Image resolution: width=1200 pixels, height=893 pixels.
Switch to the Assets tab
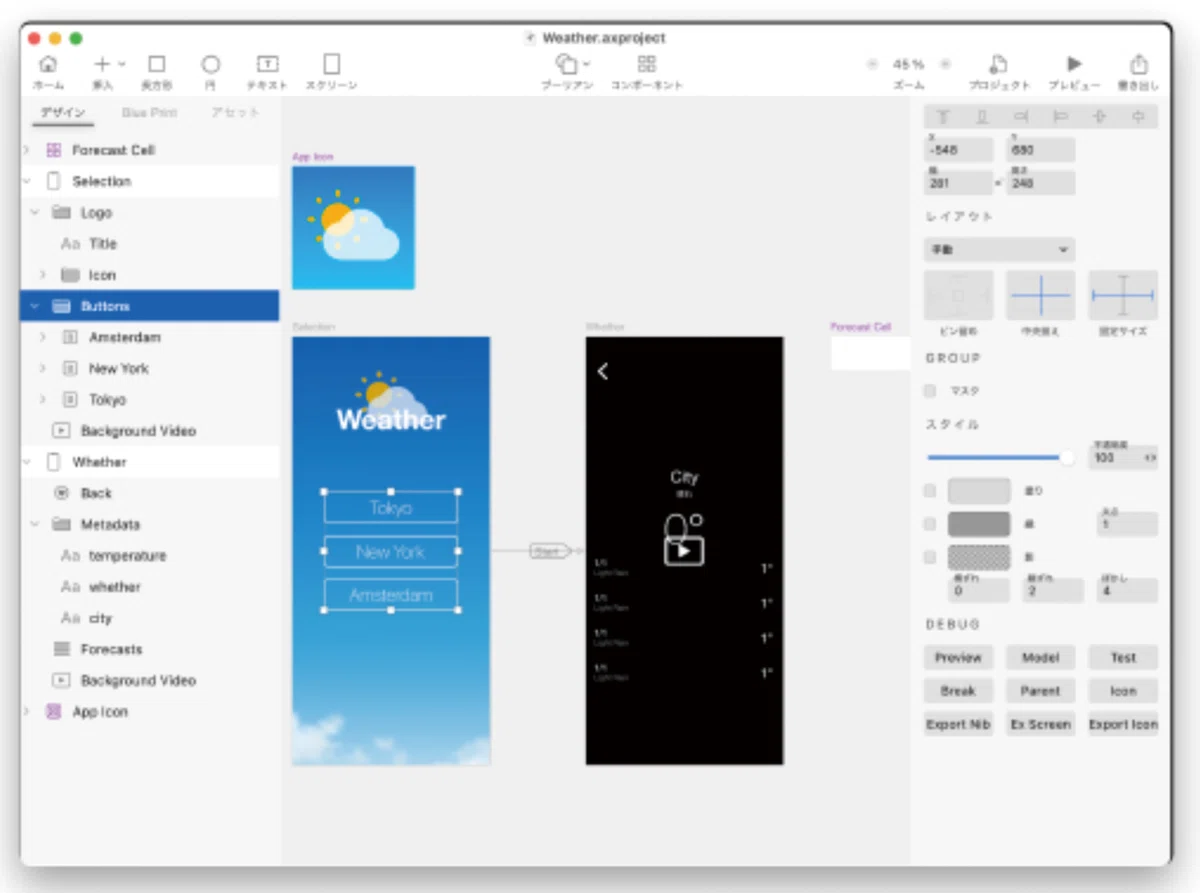[235, 113]
